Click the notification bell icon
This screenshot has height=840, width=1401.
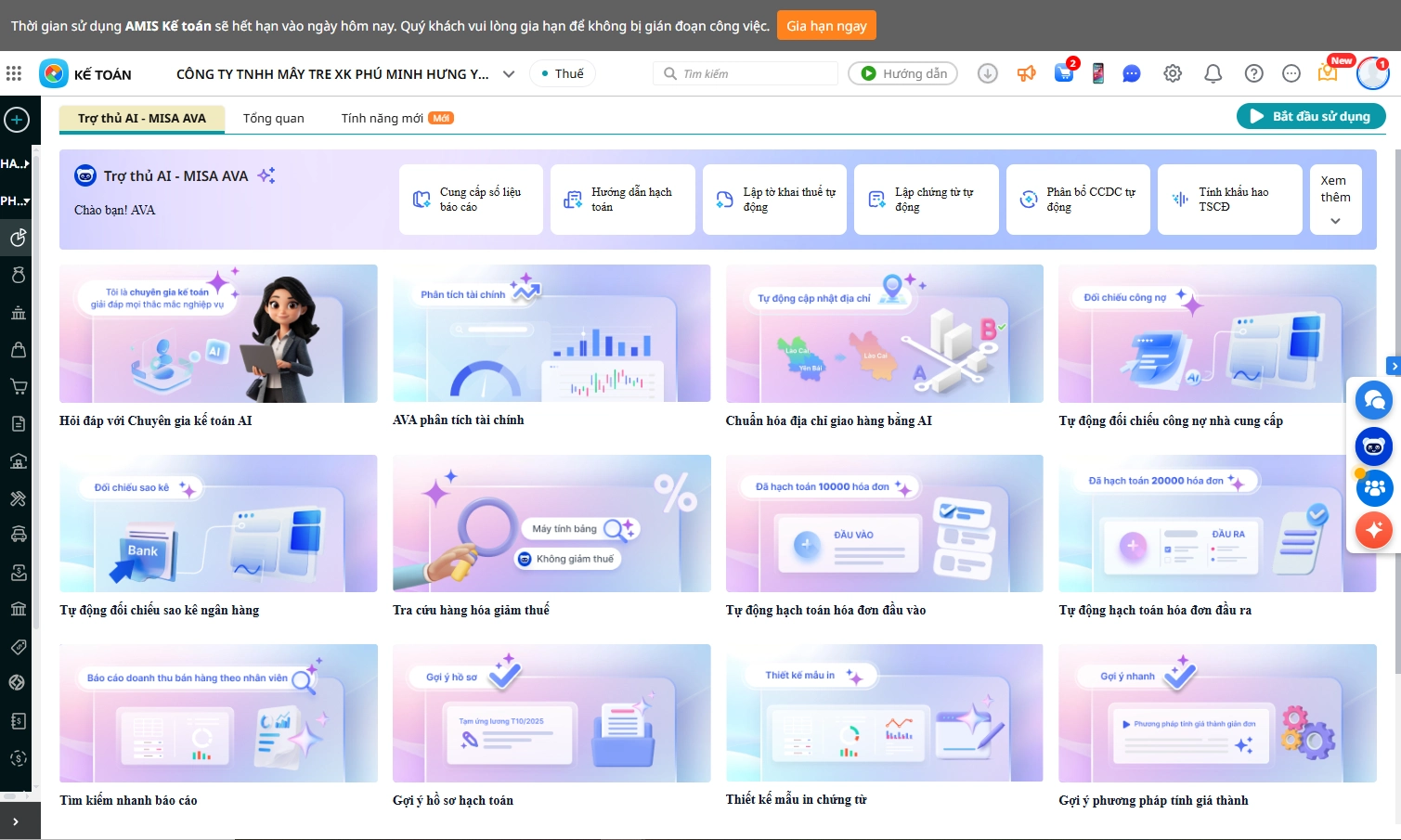(x=1213, y=73)
